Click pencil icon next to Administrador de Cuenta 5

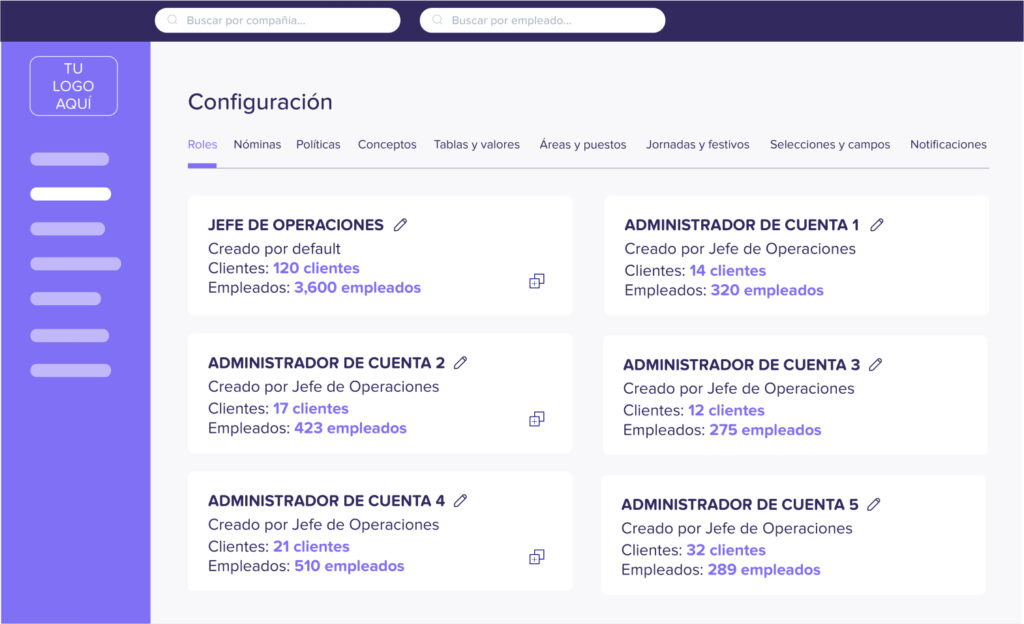point(873,504)
